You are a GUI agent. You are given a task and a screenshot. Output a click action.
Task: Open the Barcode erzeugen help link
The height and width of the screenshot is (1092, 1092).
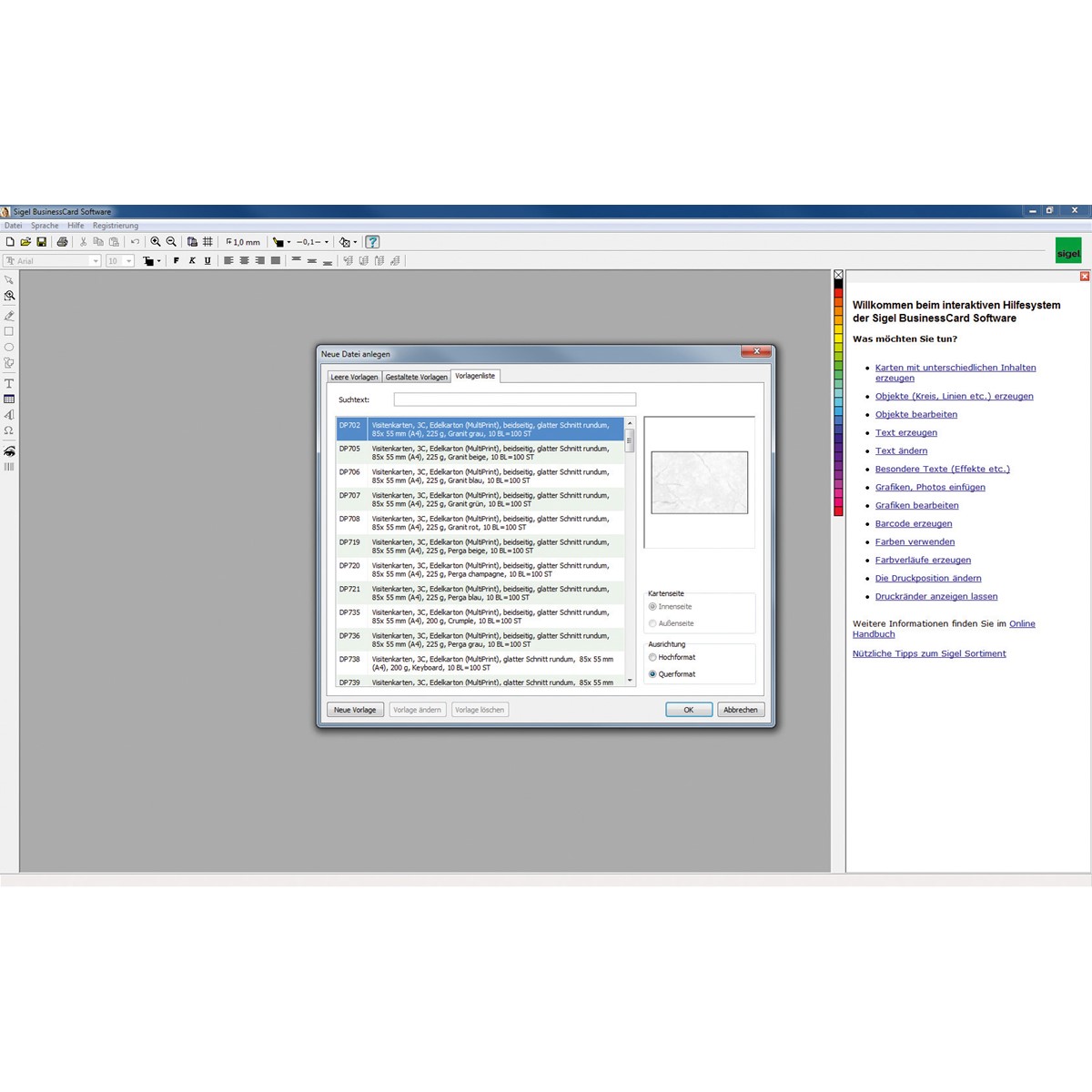tap(914, 524)
